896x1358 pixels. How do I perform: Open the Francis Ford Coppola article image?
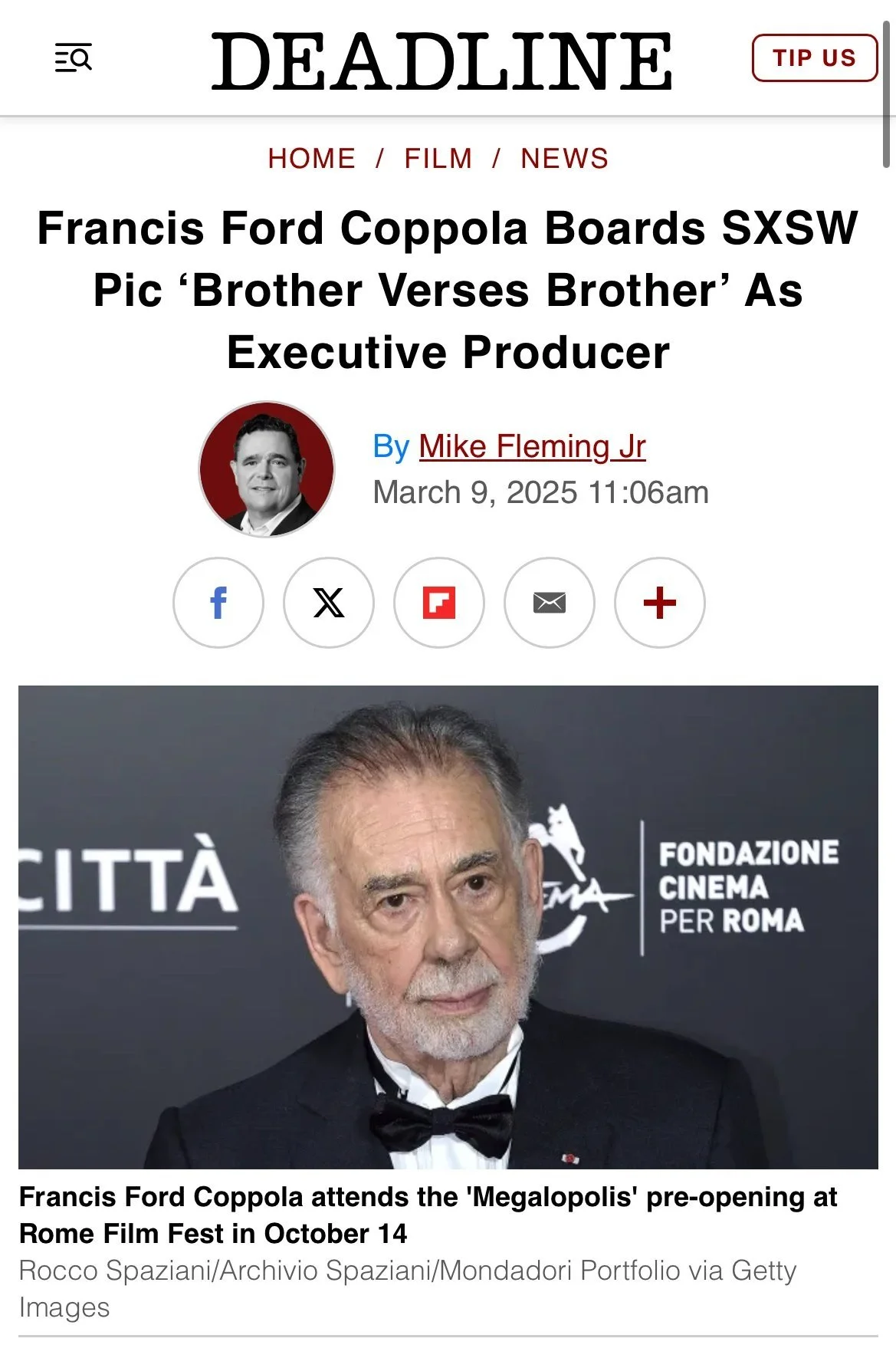point(448,927)
